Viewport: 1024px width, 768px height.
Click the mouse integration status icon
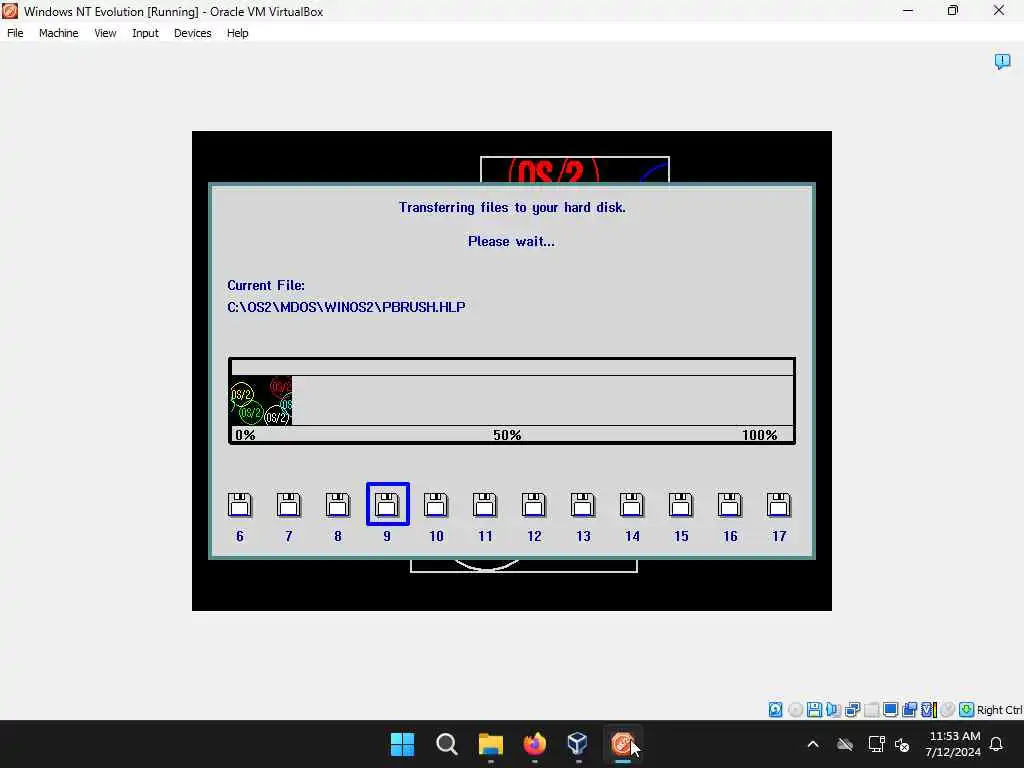click(948, 710)
